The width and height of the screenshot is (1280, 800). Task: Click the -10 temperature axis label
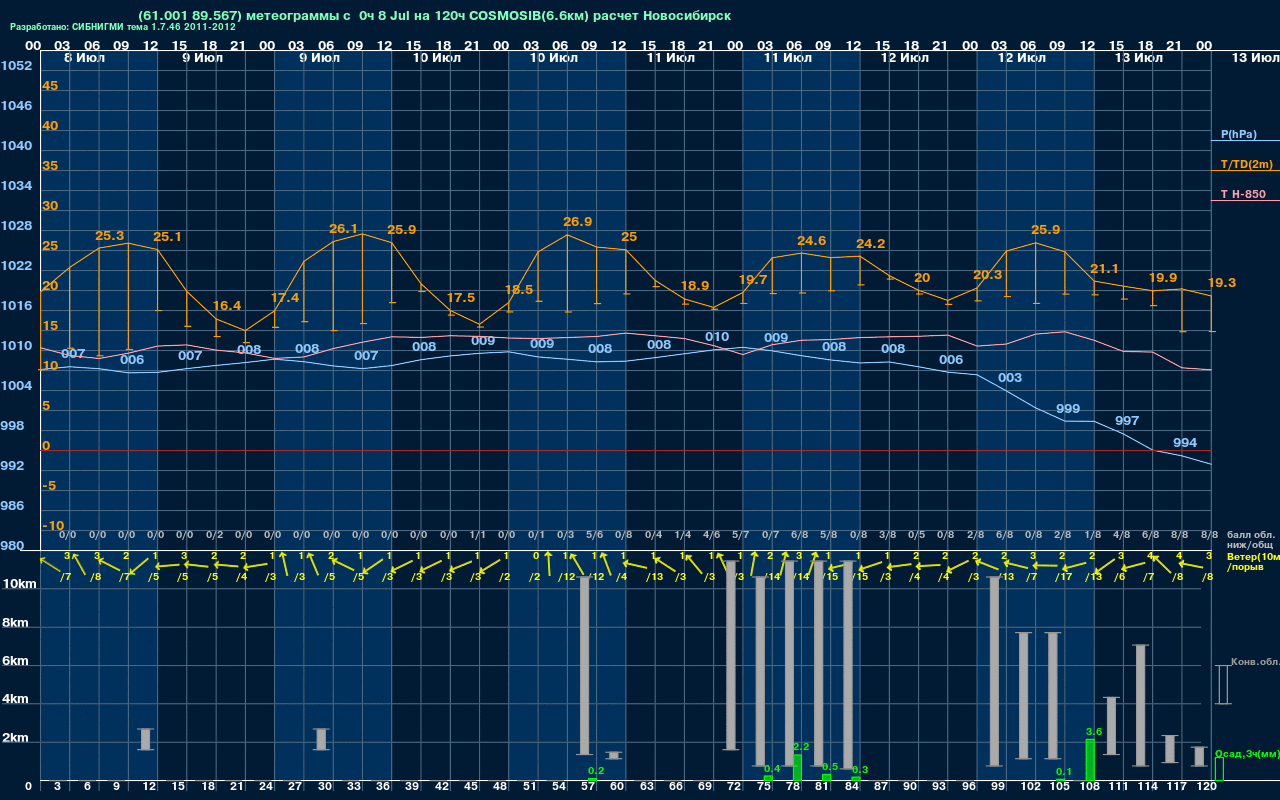coord(54,526)
